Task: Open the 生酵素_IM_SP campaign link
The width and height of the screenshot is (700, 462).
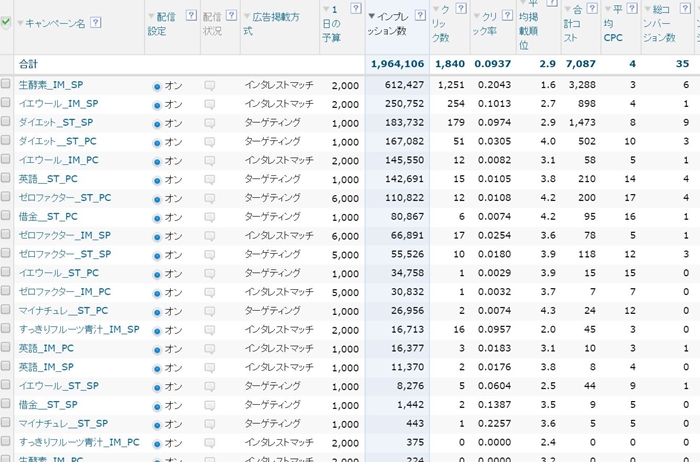Action: (x=51, y=85)
